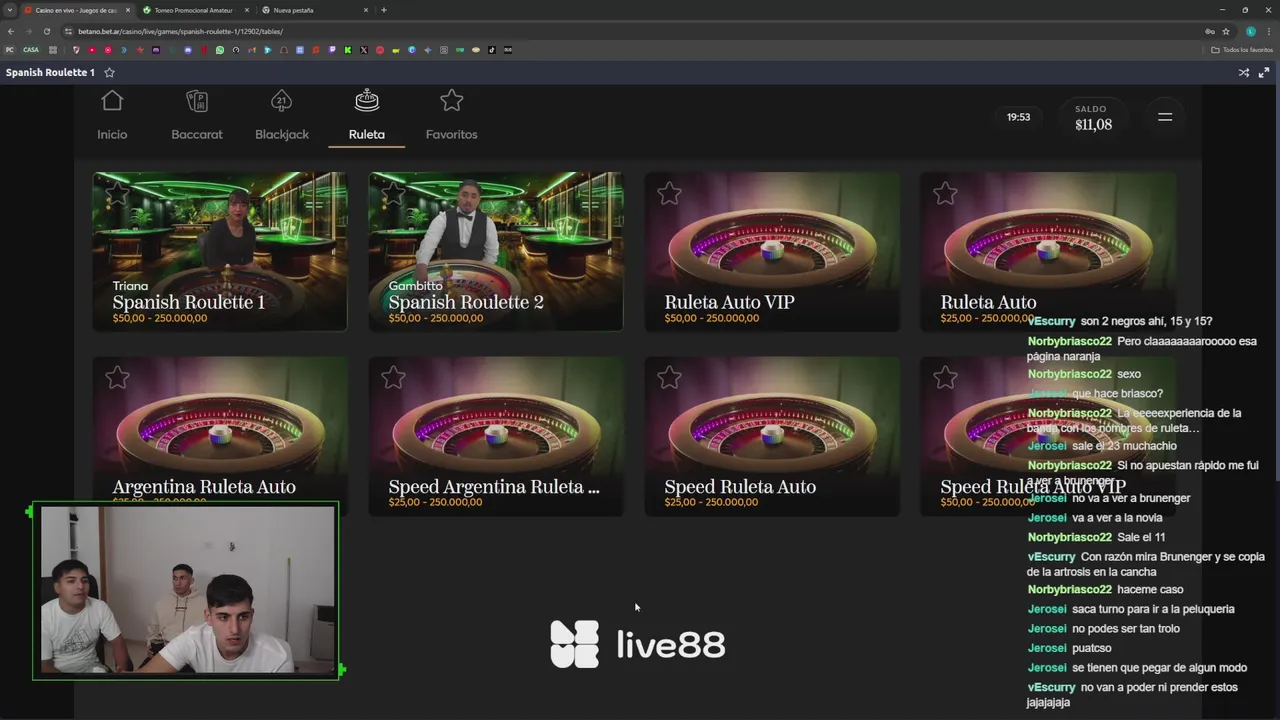Image resolution: width=1280 pixels, height=720 pixels.
Task: Open the Chrome profile avatar
Action: [1250, 31]
